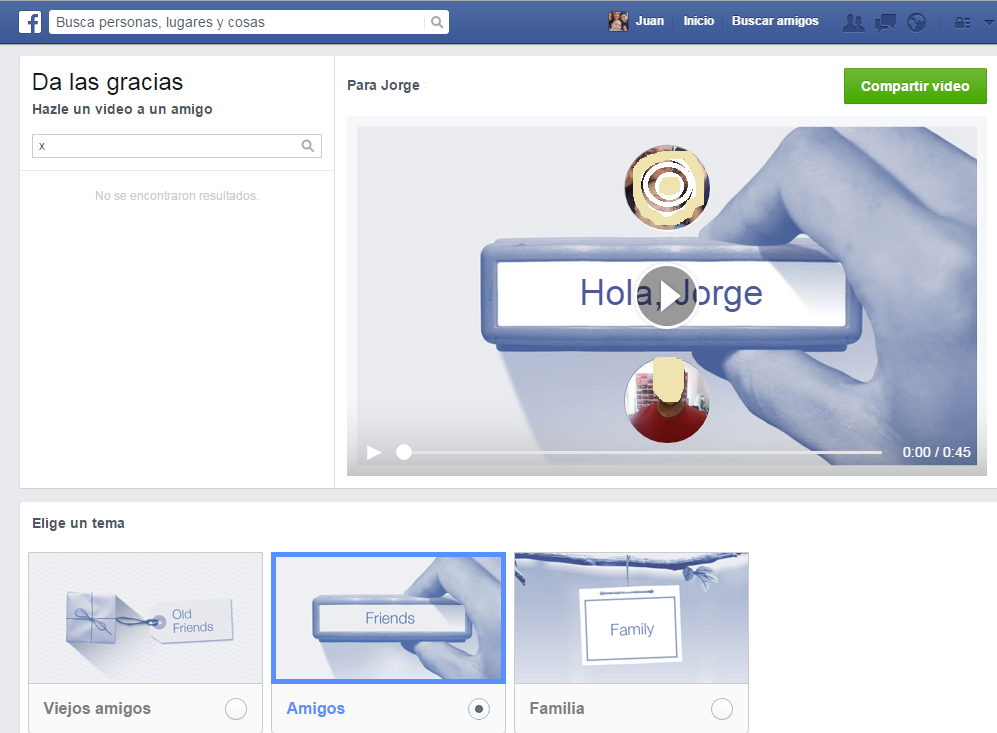Open the friend requests icon
This screenshot has width=997, height=733.
[x=853, y=22]
